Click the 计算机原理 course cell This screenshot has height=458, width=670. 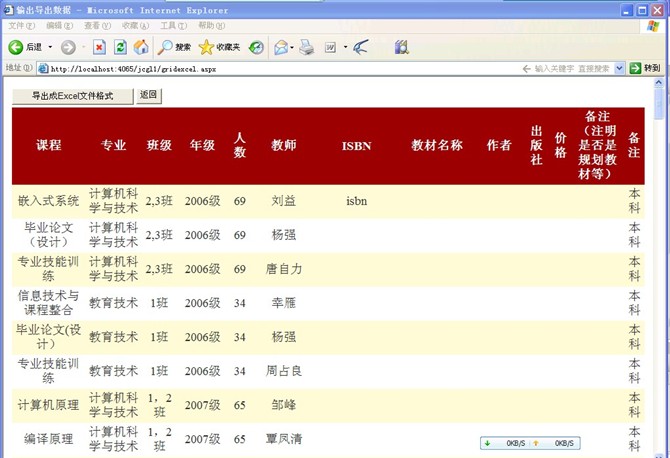point(49,405)
